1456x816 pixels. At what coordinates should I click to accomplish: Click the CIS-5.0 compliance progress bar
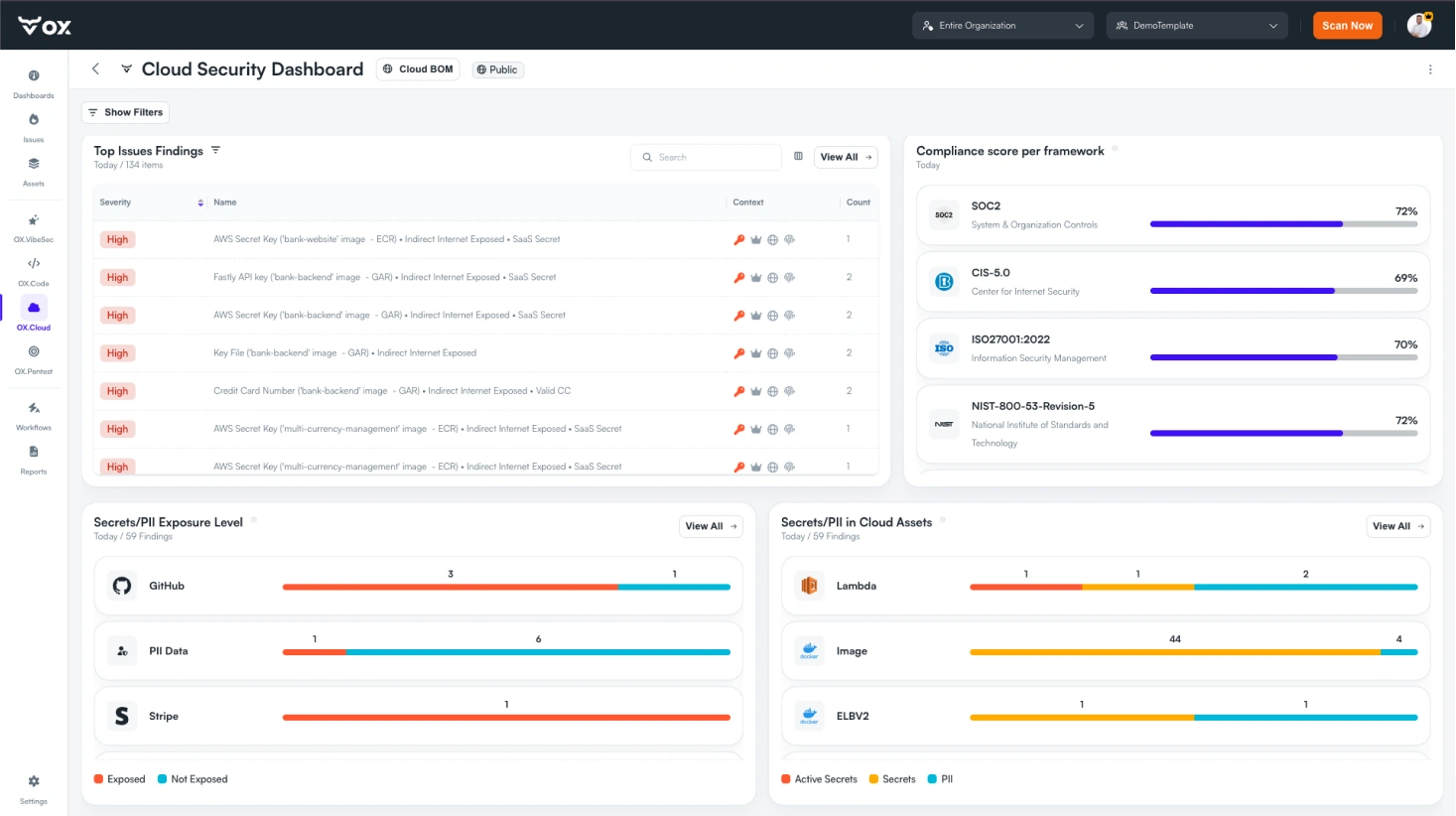1283,291
